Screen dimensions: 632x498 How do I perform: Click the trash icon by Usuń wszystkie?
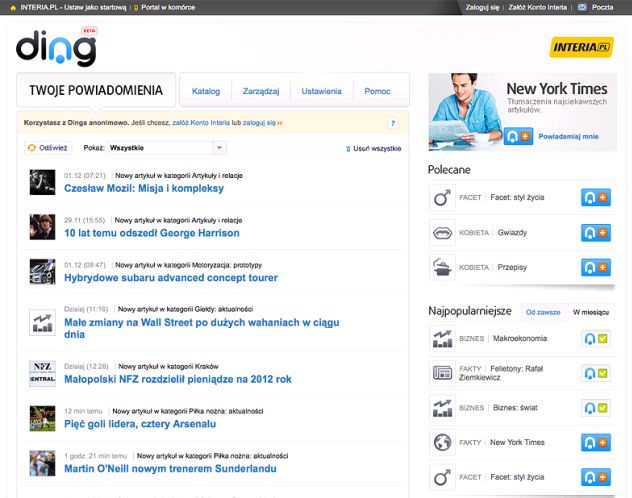(x=348, y=149)
